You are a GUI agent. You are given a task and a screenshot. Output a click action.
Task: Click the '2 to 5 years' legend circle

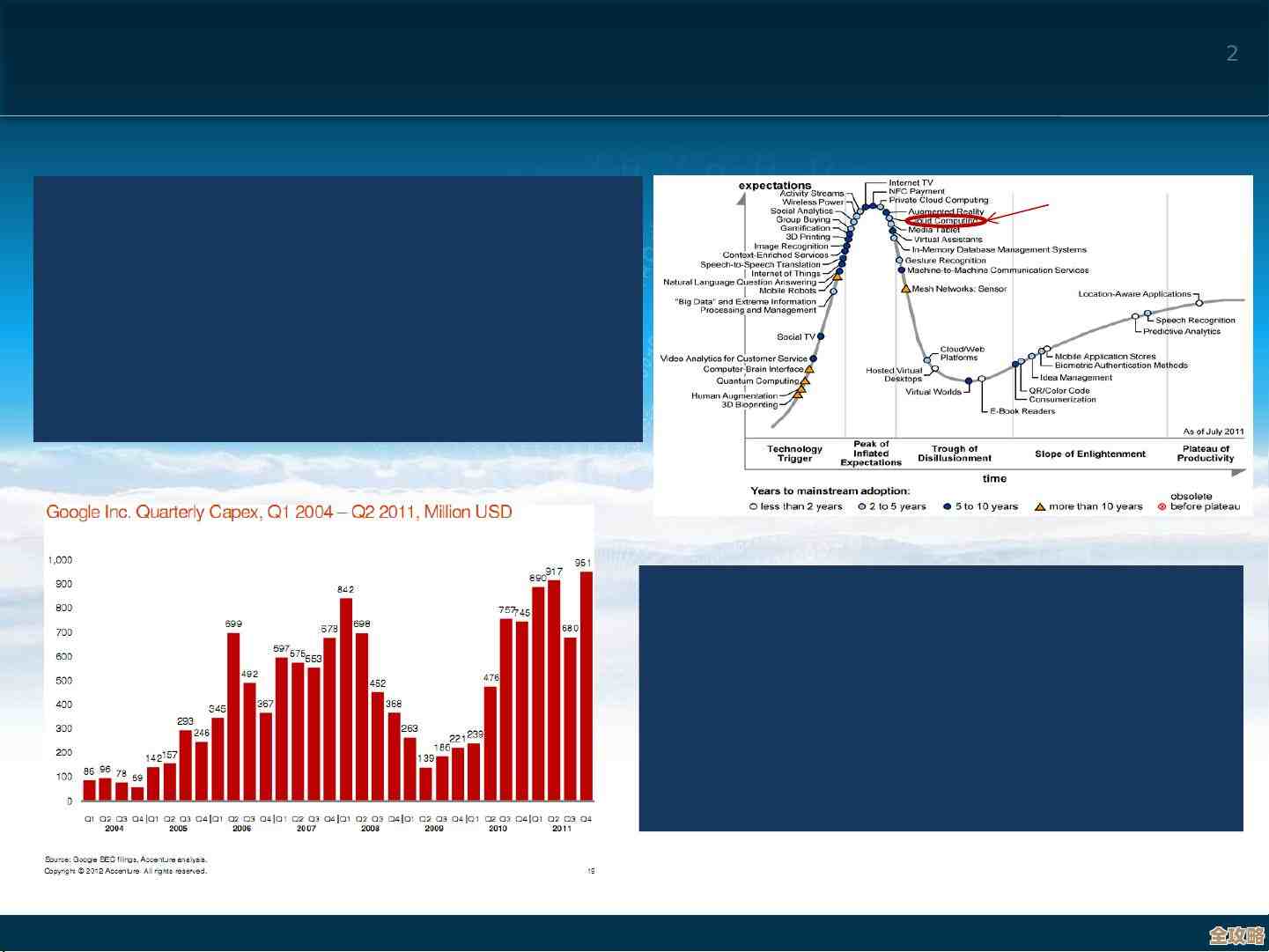coord(862,506)
